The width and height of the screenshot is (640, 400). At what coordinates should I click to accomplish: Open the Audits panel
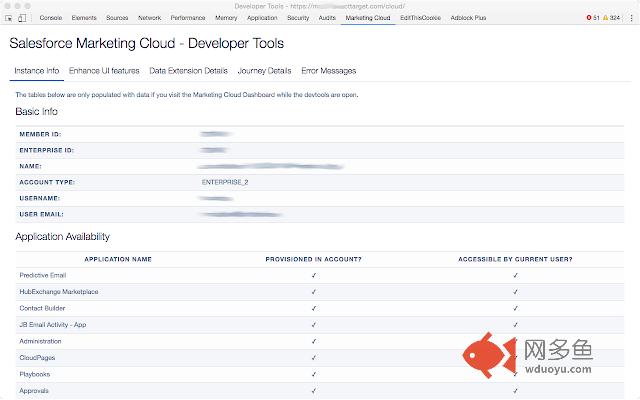[327, 18]
